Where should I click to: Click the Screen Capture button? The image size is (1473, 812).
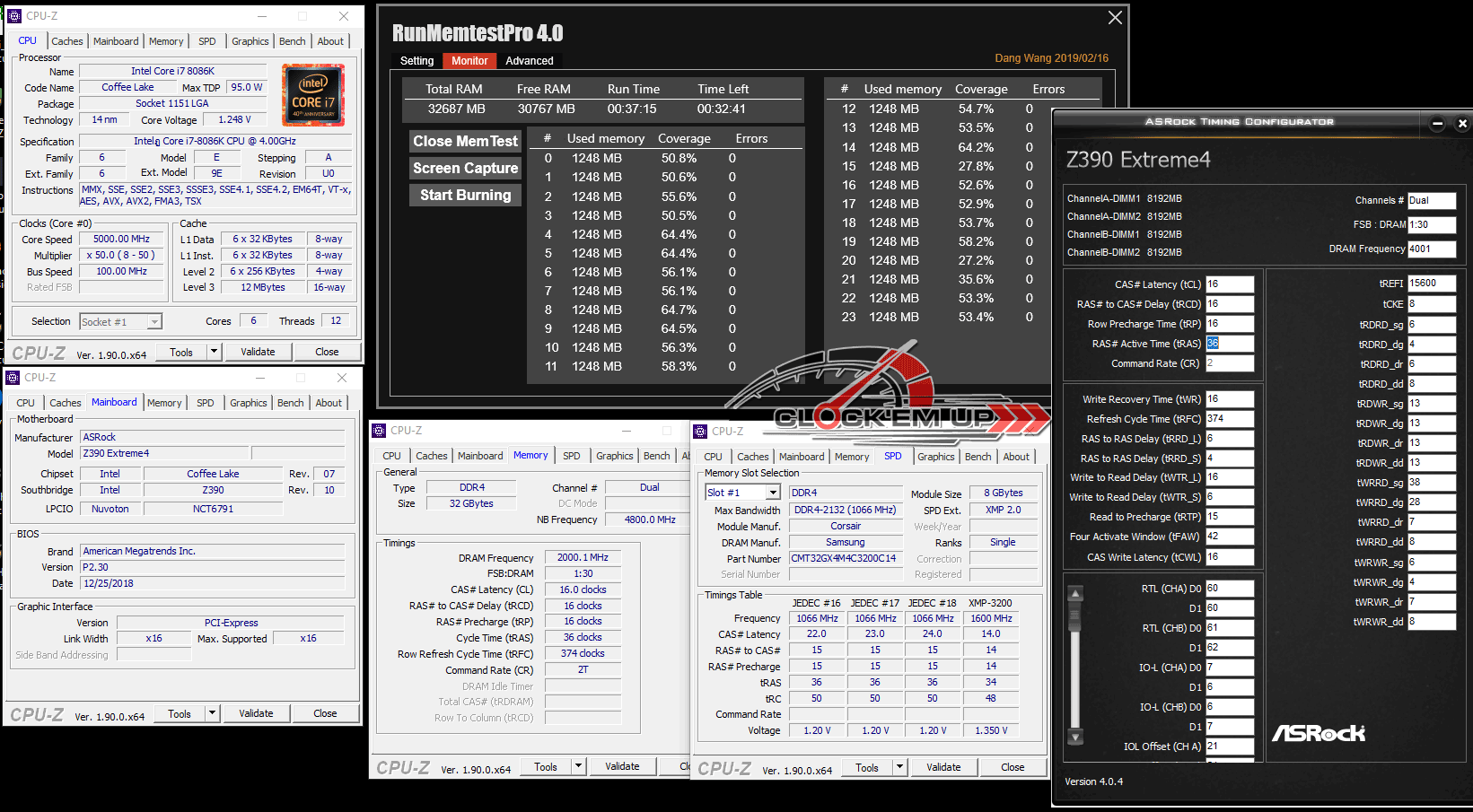coord(465,168)
